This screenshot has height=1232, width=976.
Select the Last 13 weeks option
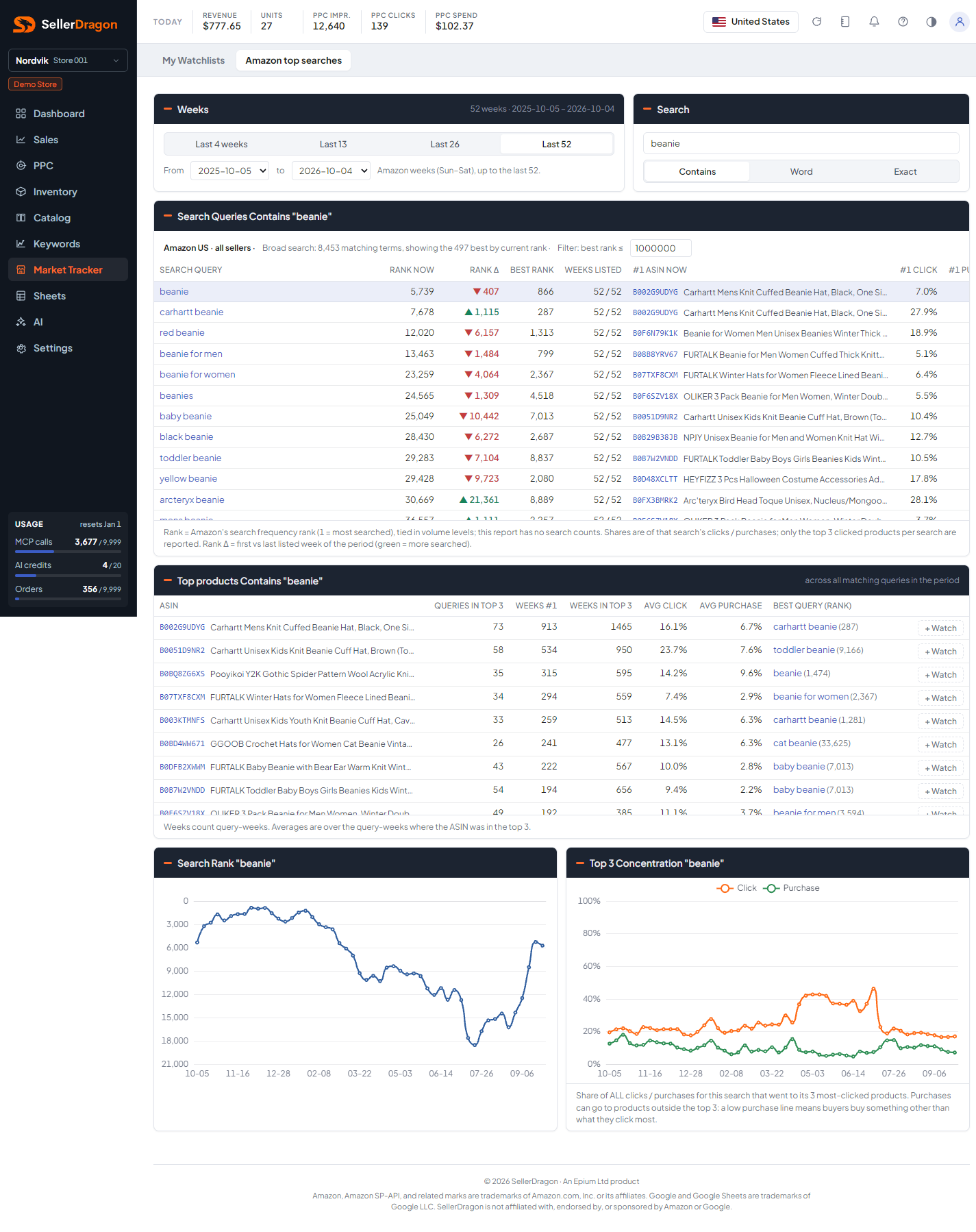click(x=333, y=144)
